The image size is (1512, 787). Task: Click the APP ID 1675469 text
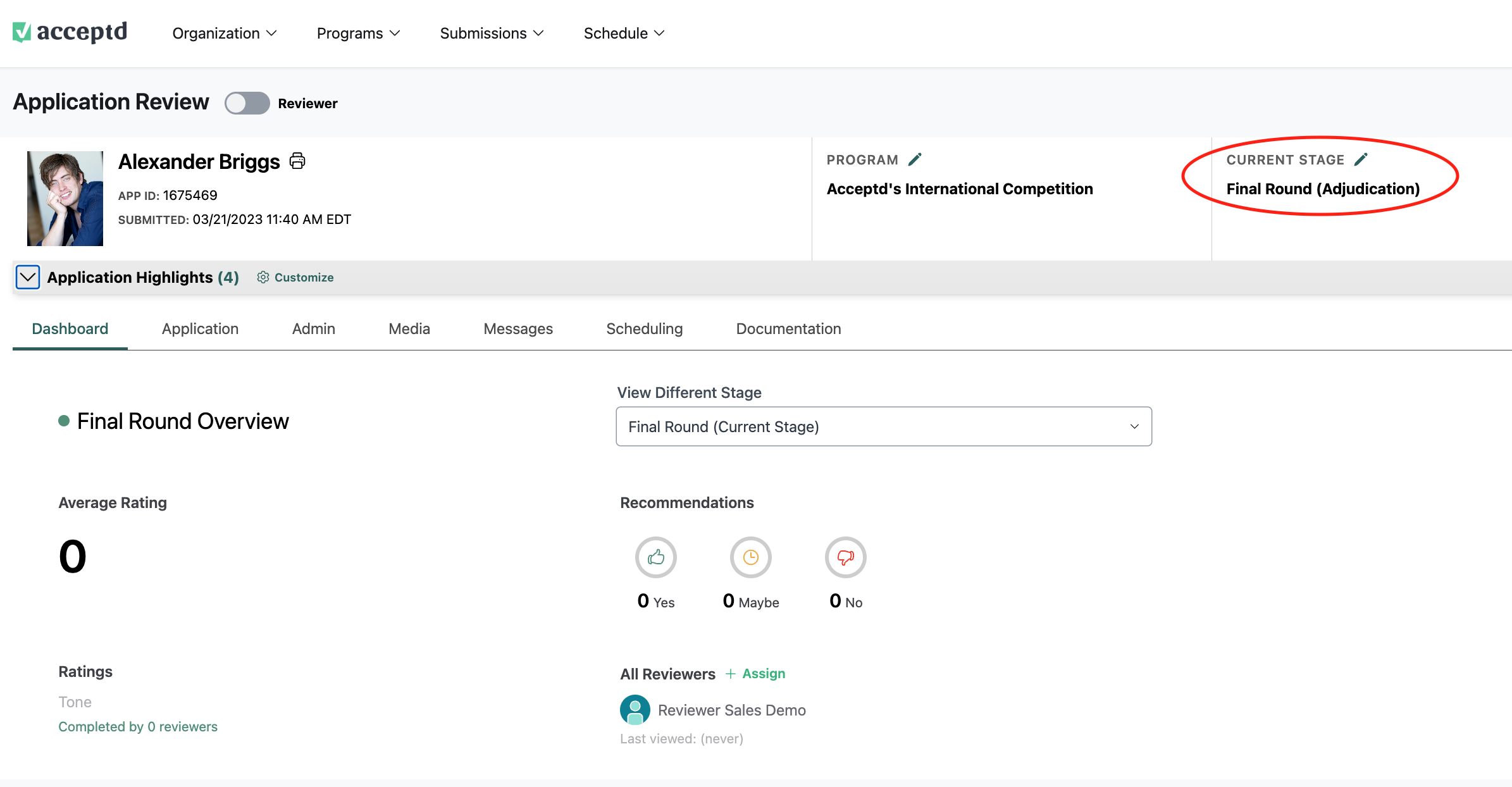(x=168, y=195)
